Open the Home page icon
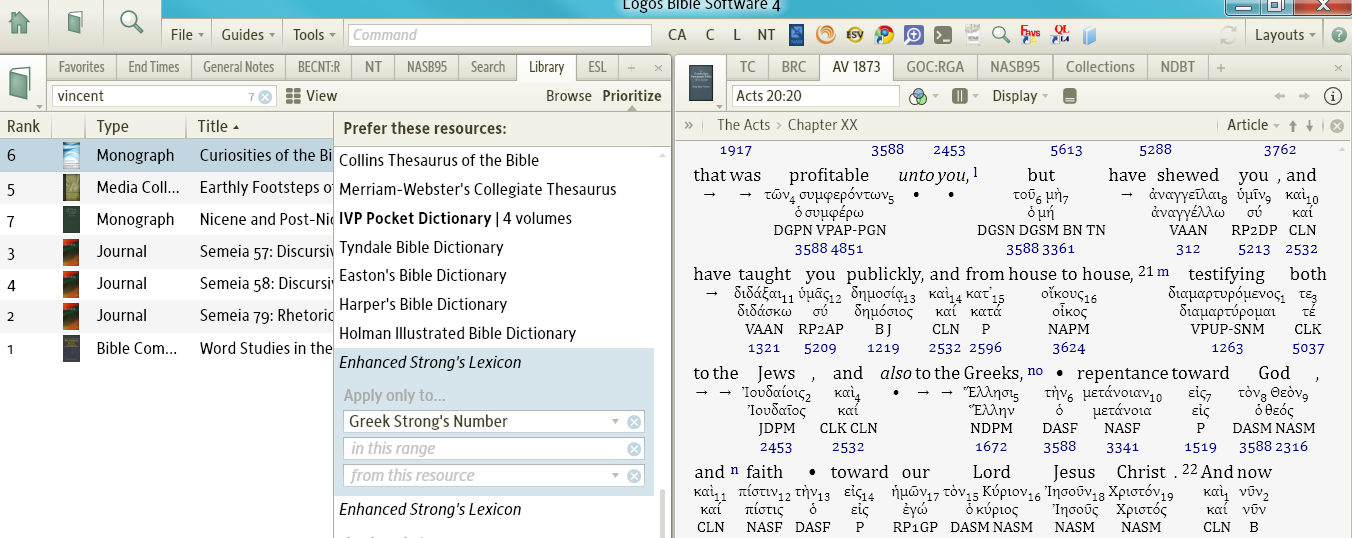Screen dimensions: 1352x538 pos(20,22)
